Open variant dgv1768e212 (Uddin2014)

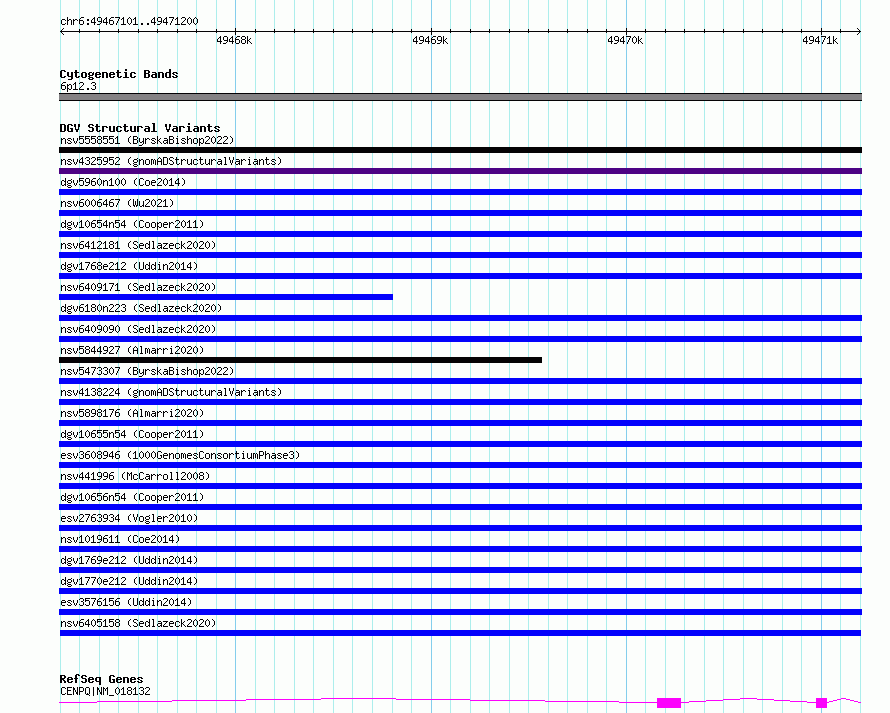pos(129,266)
